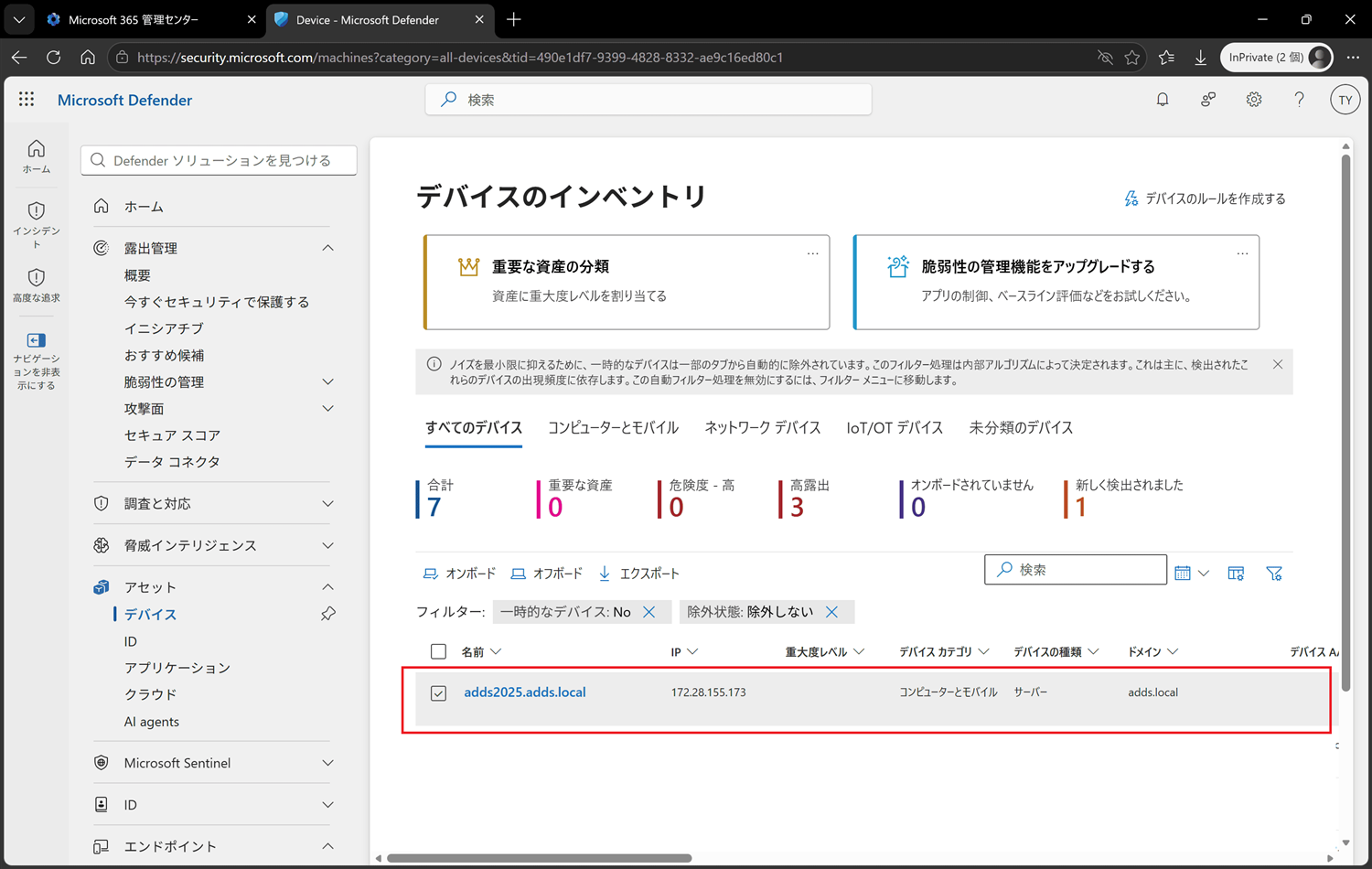Click Defender ソリューションを見つける search box
Screen dimensions: 1372x869
pyautogui.click(x=219, y=160)
